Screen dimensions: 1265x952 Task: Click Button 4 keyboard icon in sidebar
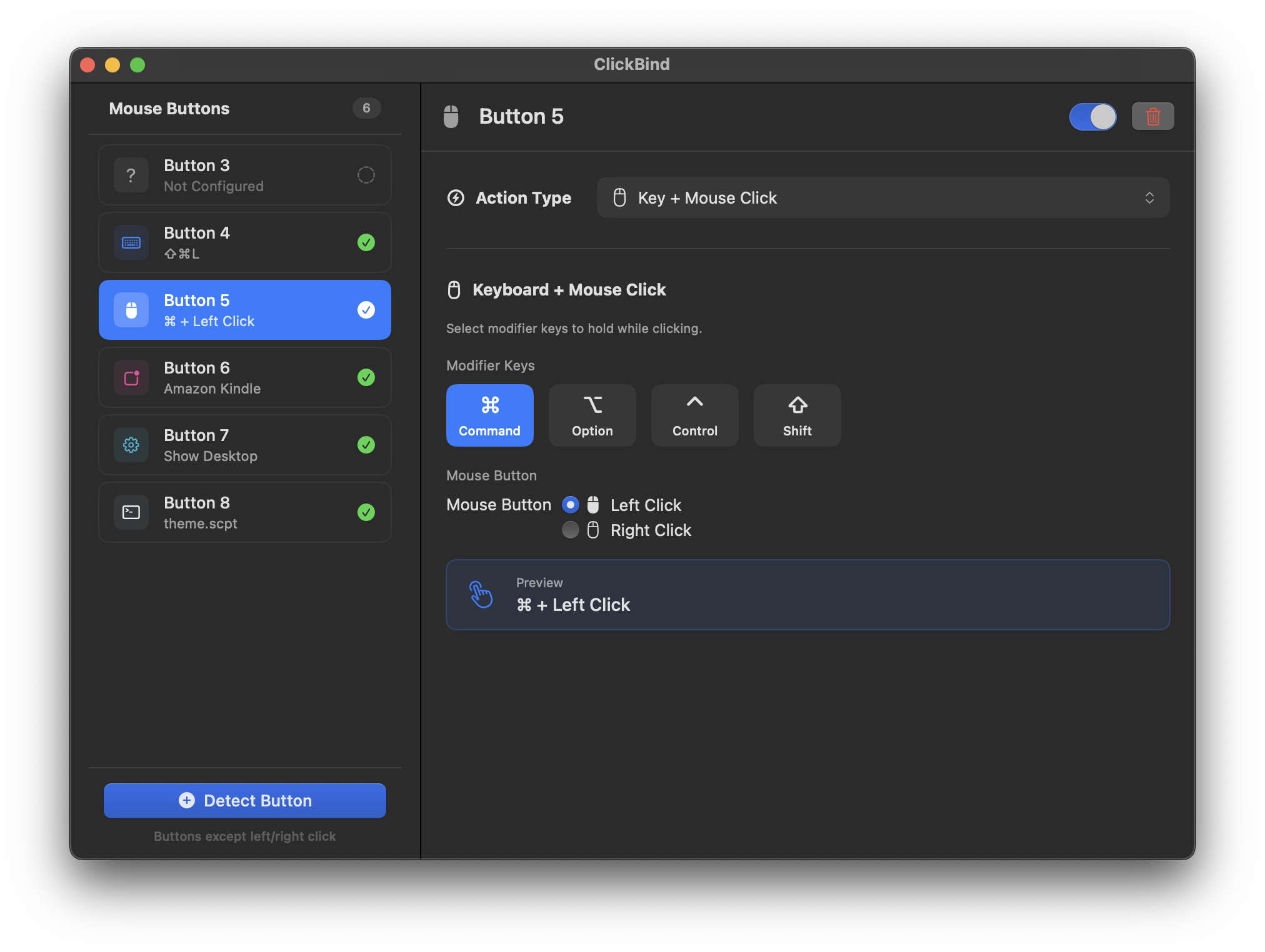coord(131,242)
